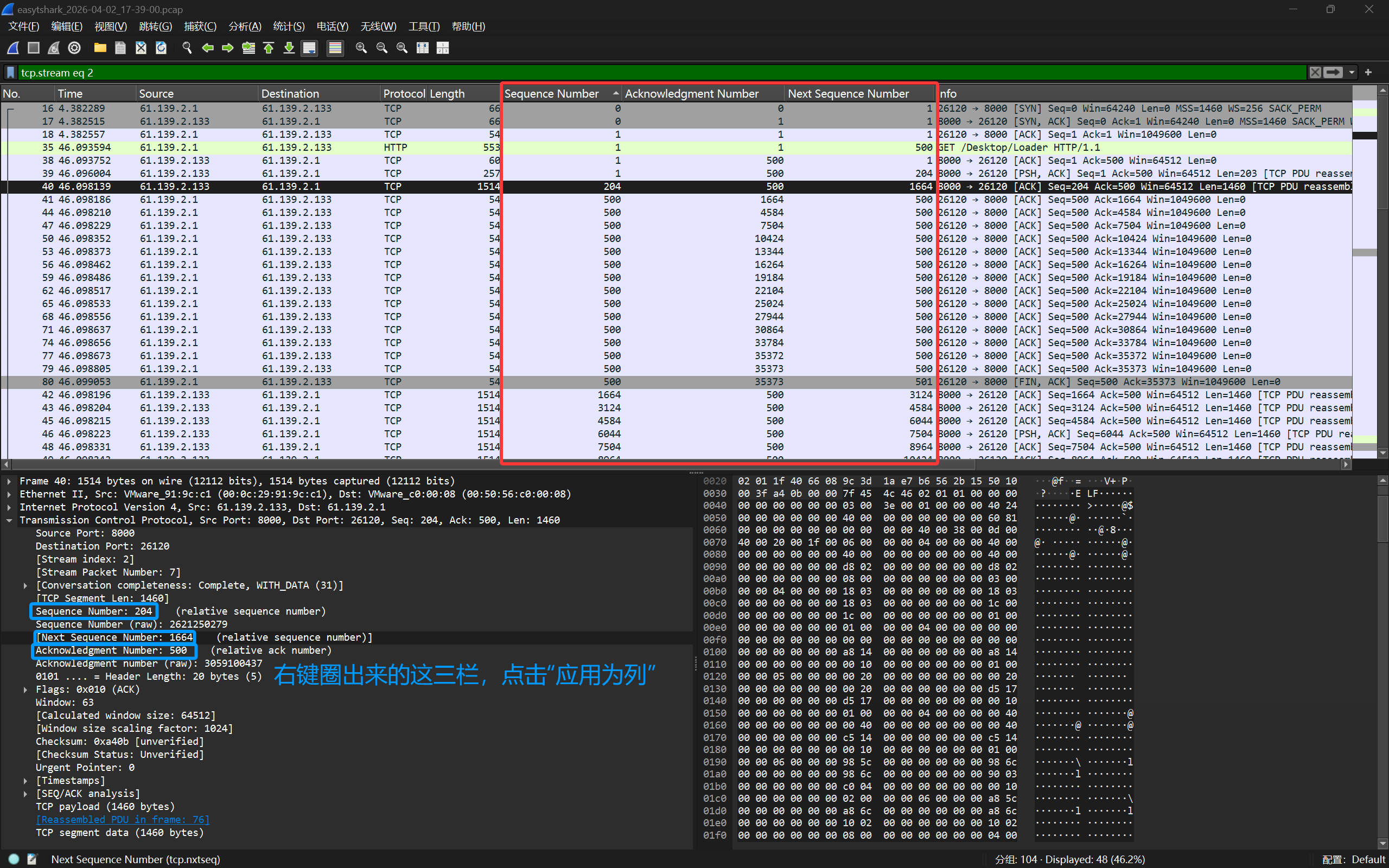1389x868 pixels.
Task: Click the Reassembled PDU in frame: 76 link
Action: click(122, 820)
